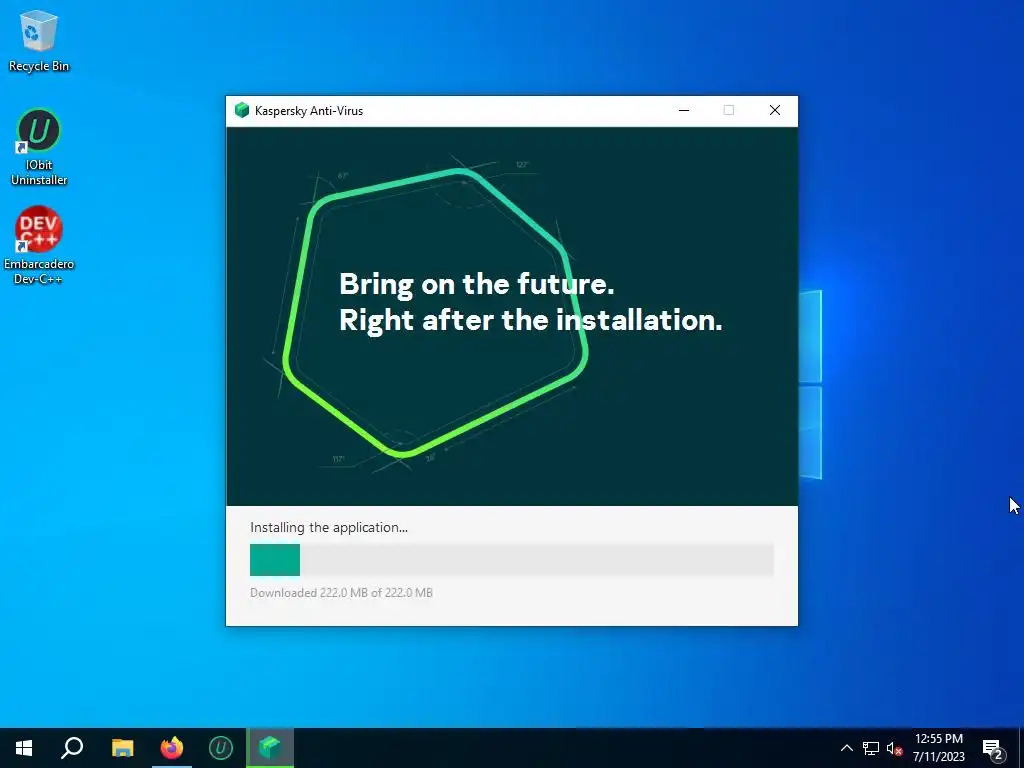Open the network status tray icon
This screenshot has width=1024, height=768.
click(x=871, y=748)
